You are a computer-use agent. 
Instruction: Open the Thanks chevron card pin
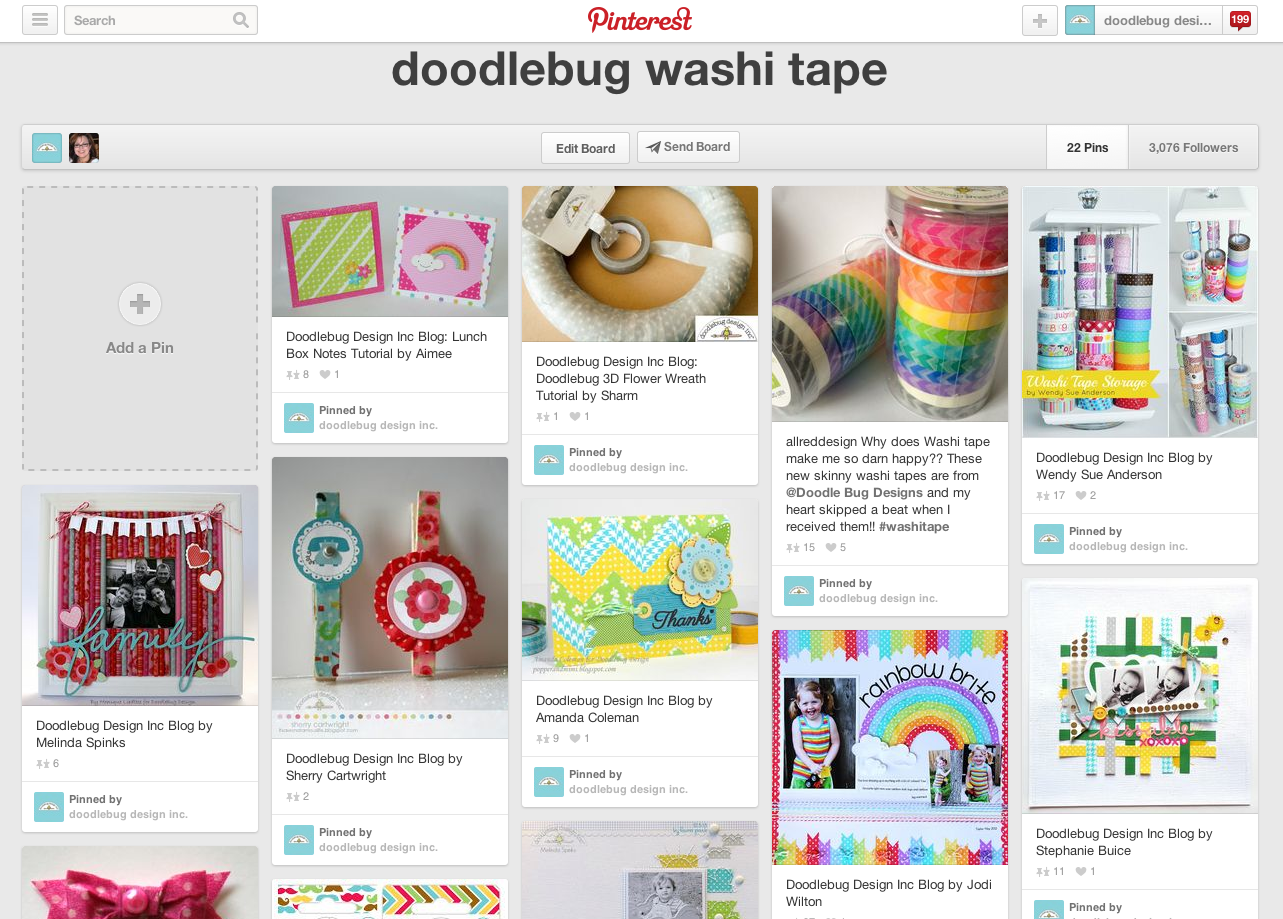tap(640, 590)
